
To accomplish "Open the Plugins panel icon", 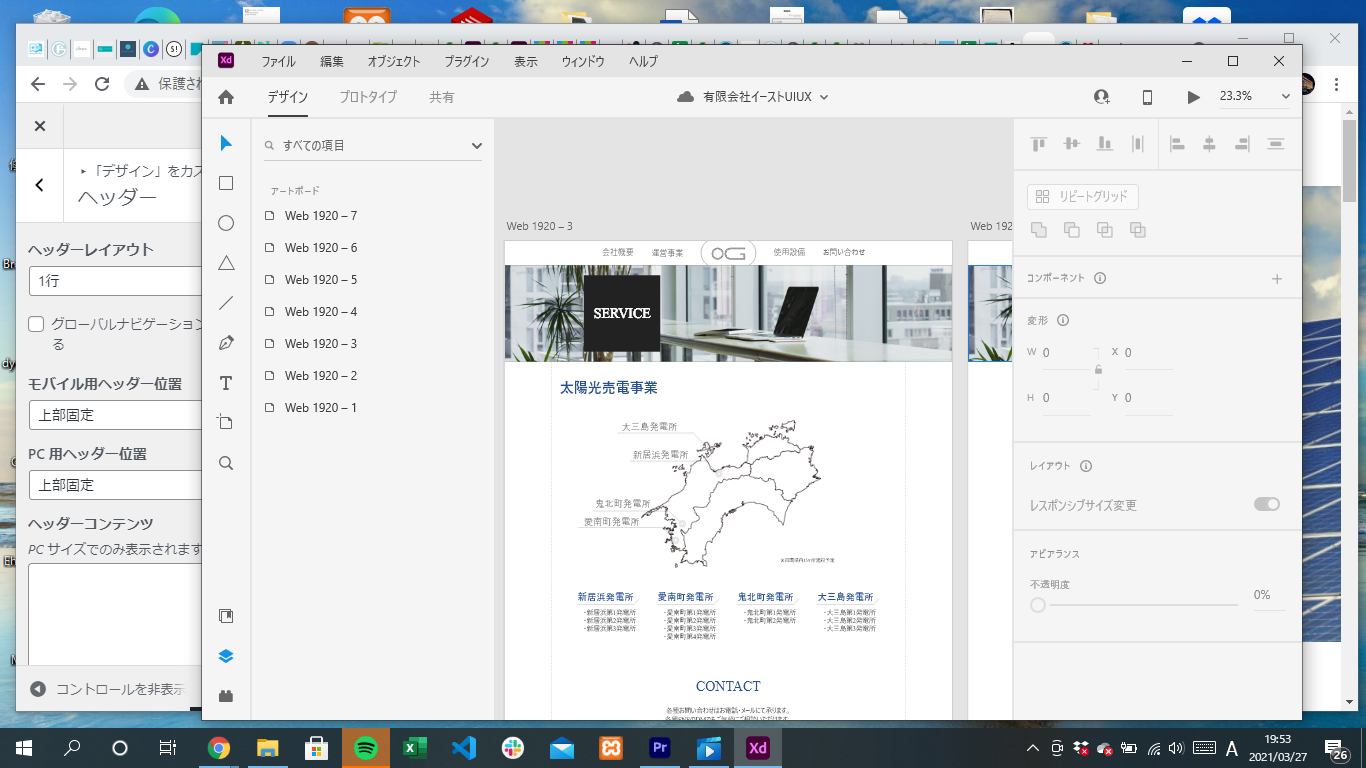I will pyautogui.click(x=226, y=696).
